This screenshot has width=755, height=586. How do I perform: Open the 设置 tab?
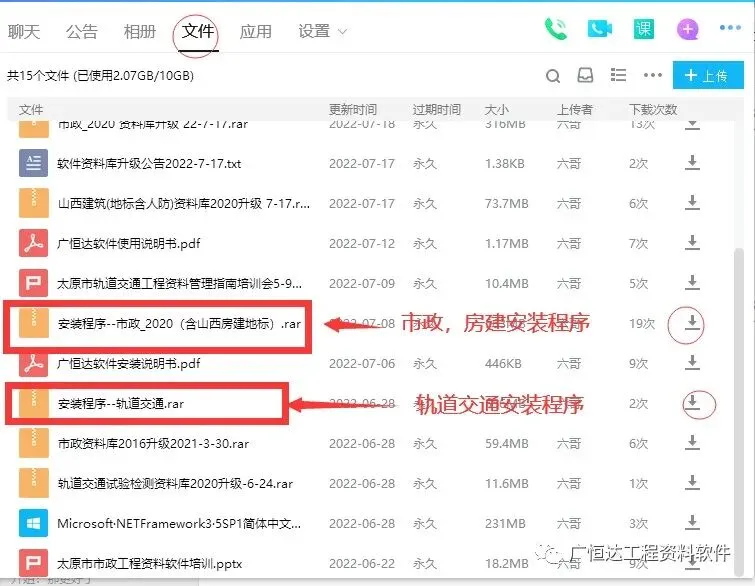coord(314,32)
